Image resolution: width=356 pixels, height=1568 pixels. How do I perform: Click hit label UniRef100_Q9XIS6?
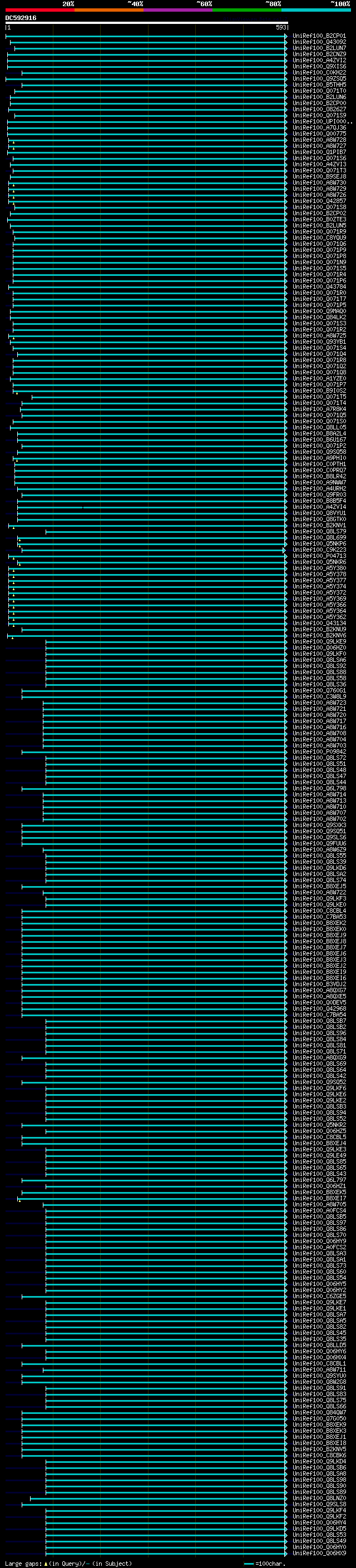[x=319, y=66]
